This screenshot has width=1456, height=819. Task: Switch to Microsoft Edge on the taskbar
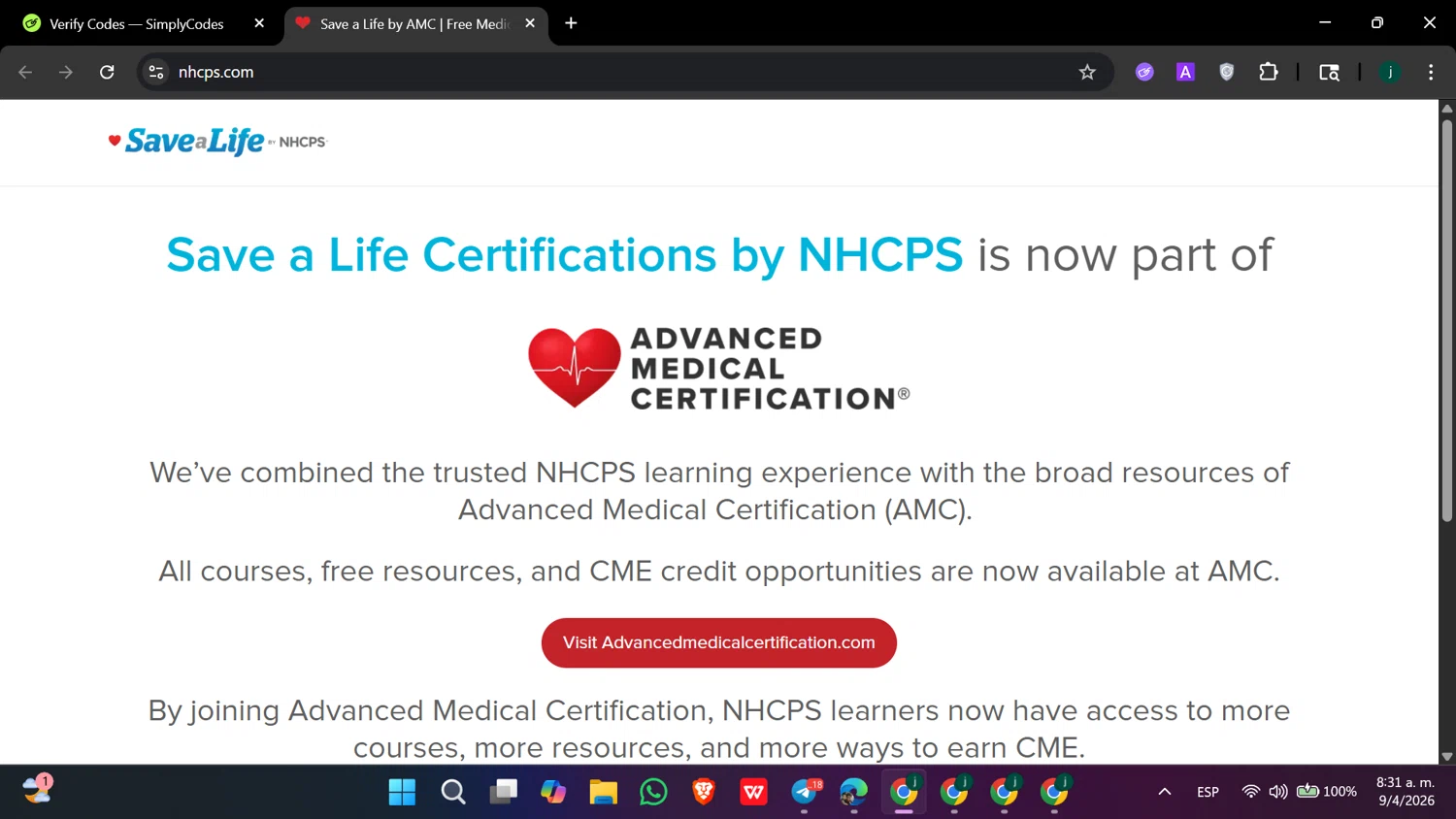854,792
